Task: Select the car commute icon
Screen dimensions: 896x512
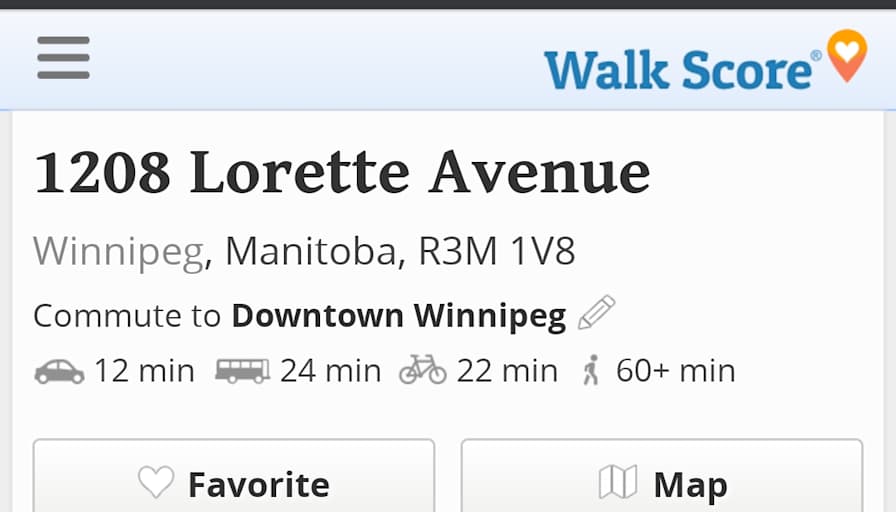Action: (59, 371)
